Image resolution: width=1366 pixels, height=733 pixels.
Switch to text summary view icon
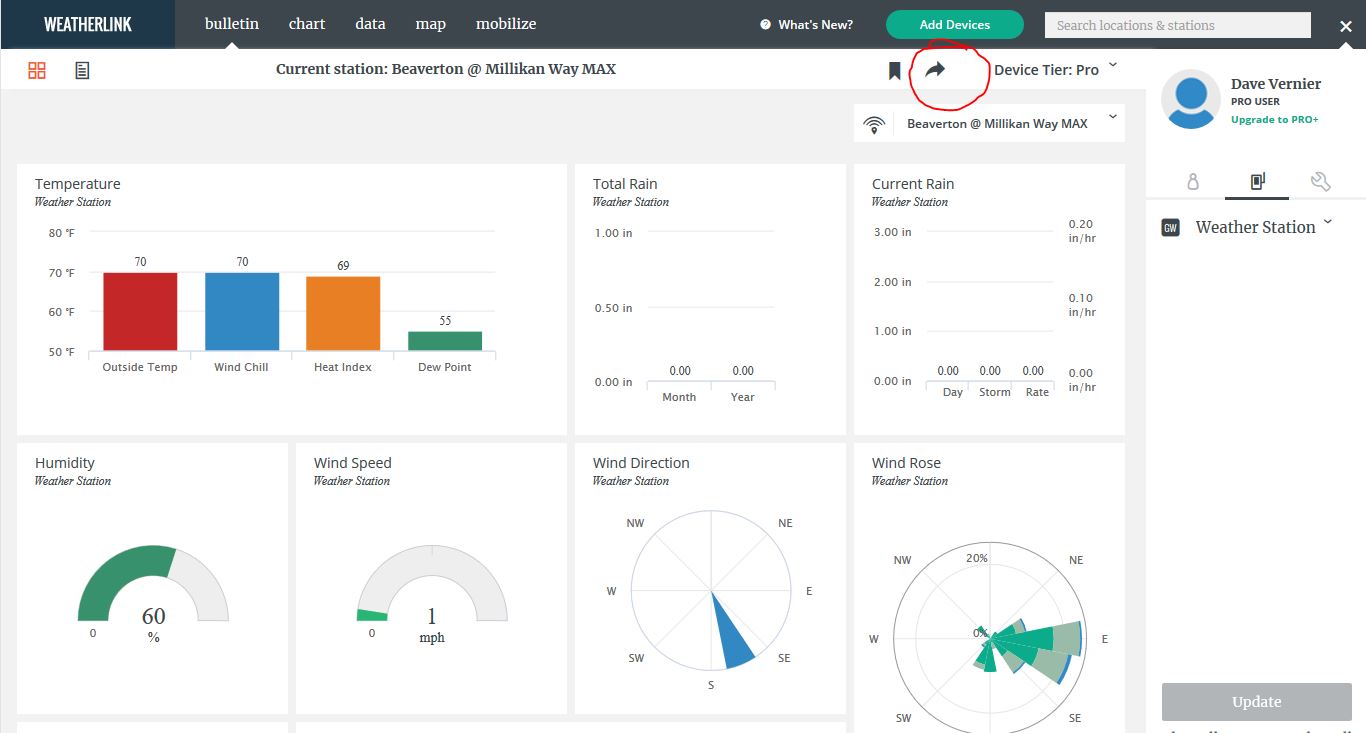coord(82,70)
